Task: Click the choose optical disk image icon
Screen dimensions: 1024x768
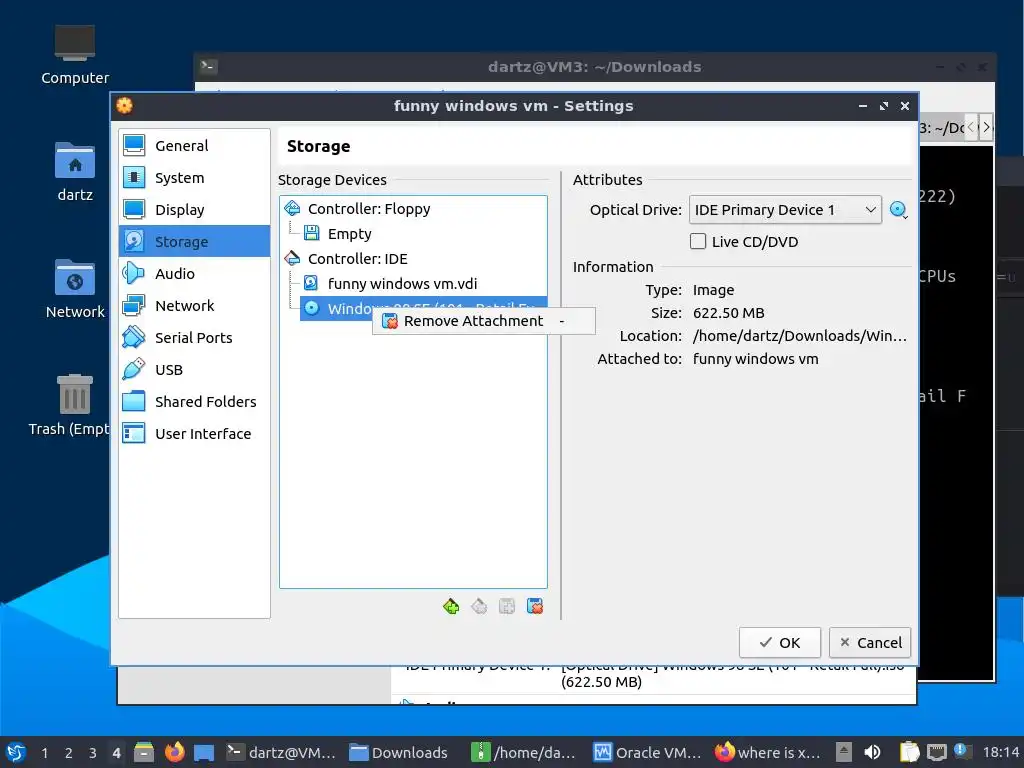Action: coord(899,210)
